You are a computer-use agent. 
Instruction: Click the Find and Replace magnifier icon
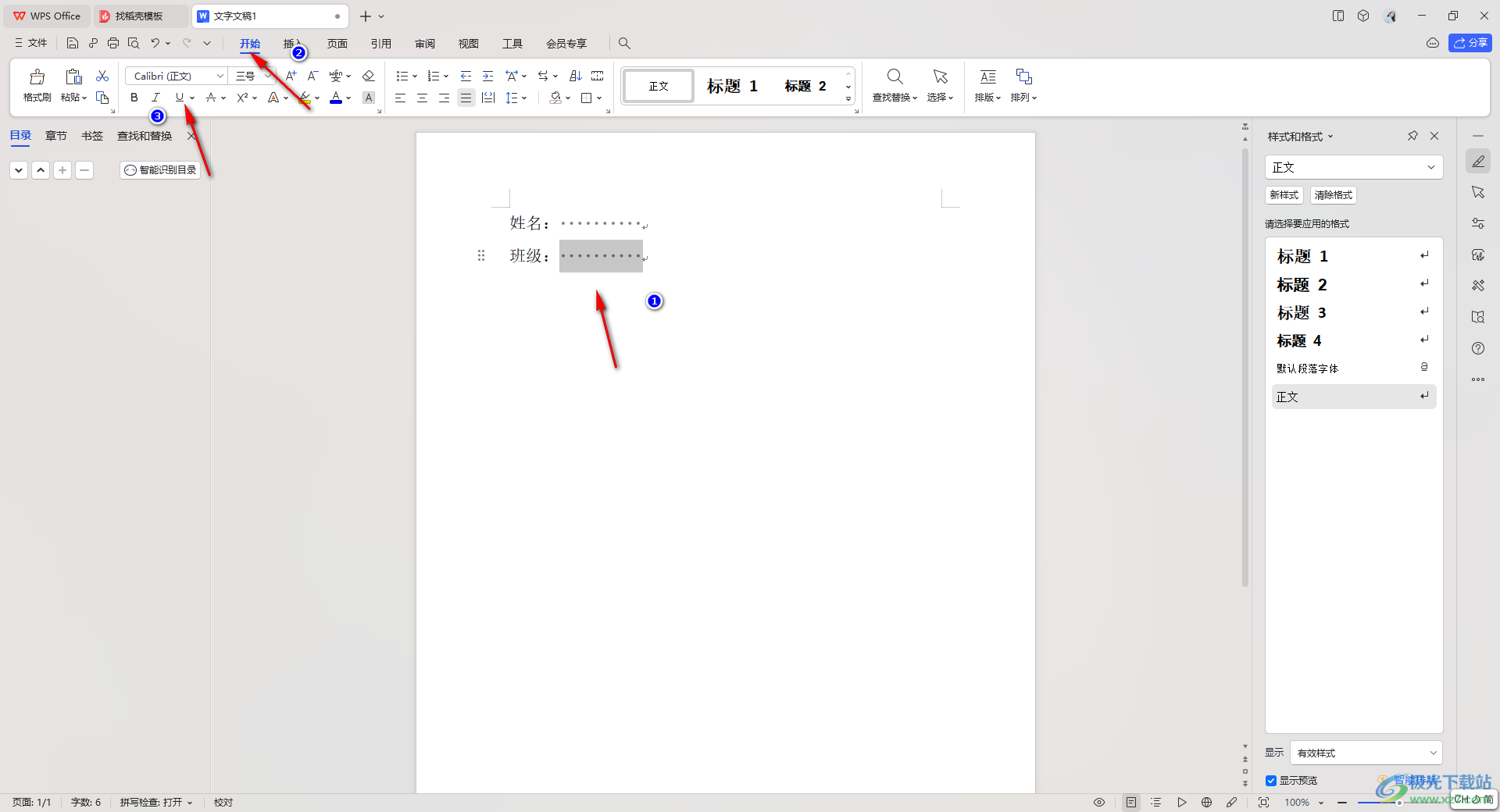point(895,77)
